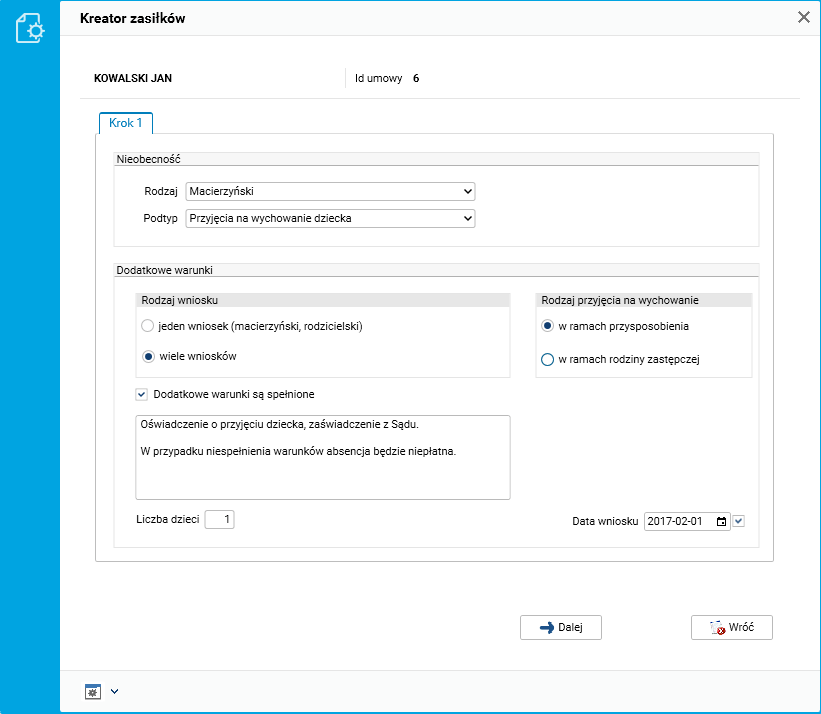This screenshot has height=714, width=821.
Task: Choose 'w ramach rodziny zastępczej' option
Action: click(547, 360)
